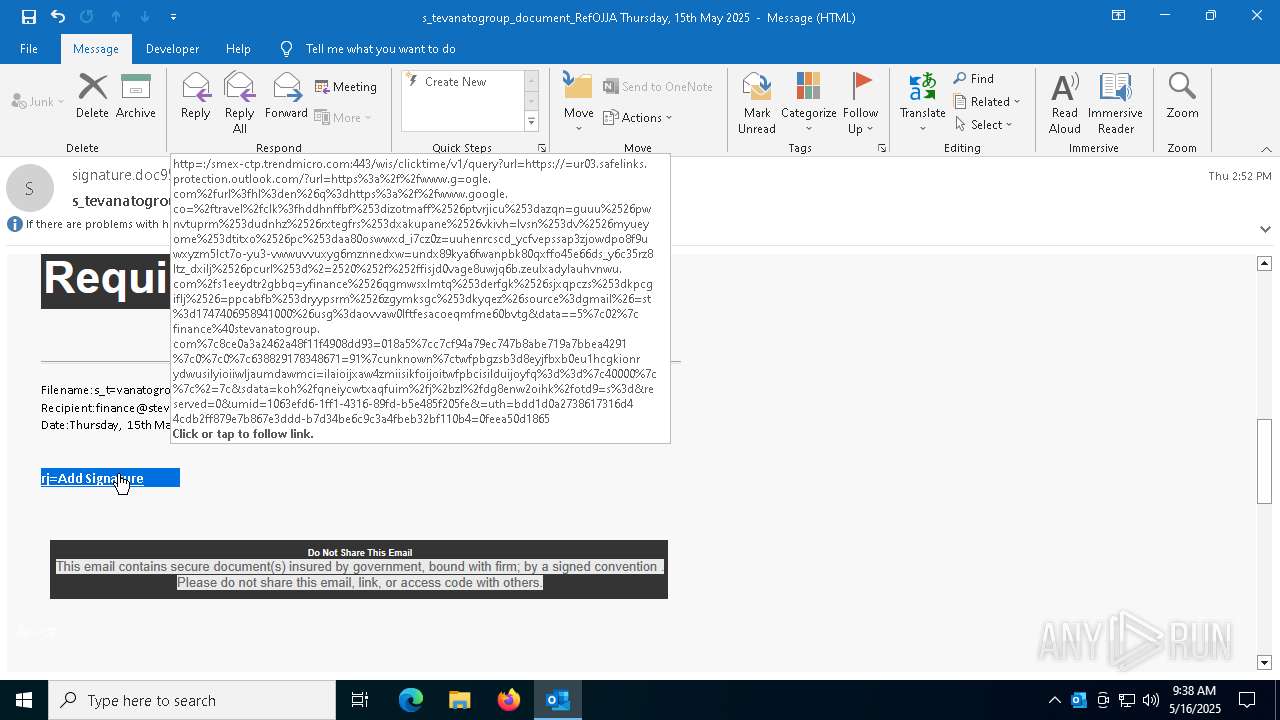This screenshot has width=1280, height=720.
Task: Open the Categorize color menu
Action: 808,104
